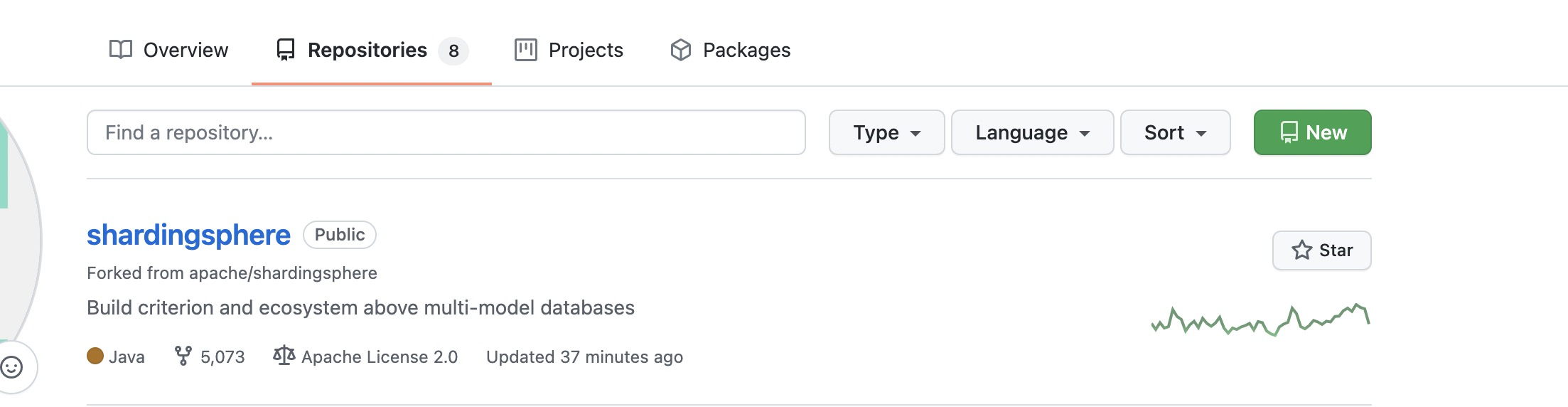Click the Overview book icon
This screenshot has height=407, width=1568.
tap(121, 50)
